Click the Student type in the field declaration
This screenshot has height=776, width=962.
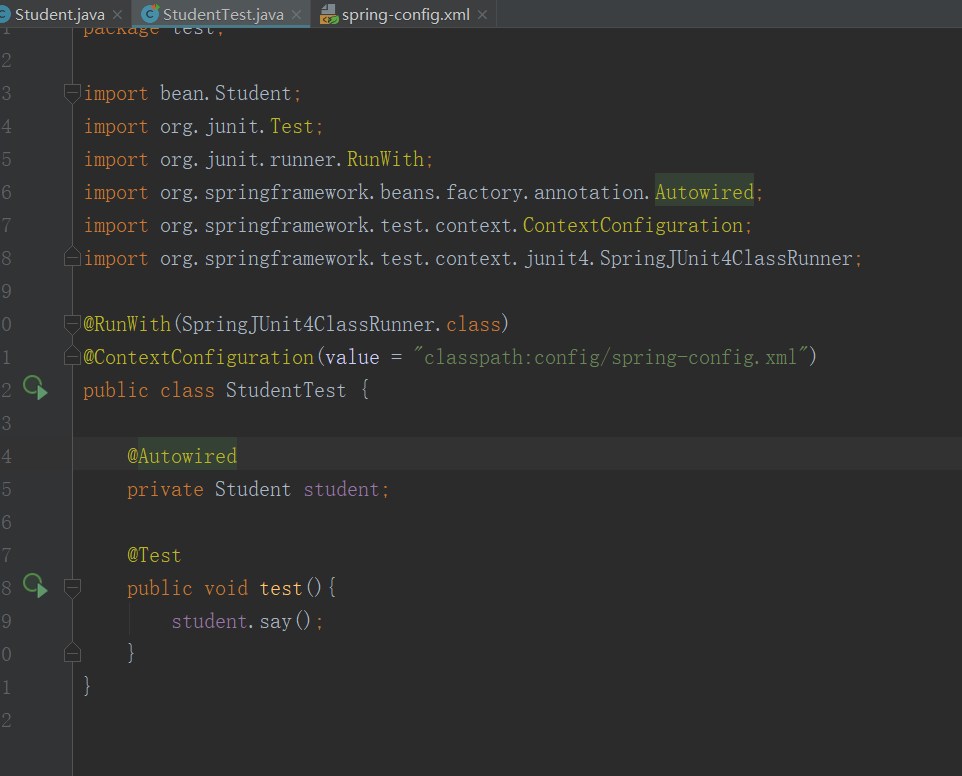tap(253, 490)
